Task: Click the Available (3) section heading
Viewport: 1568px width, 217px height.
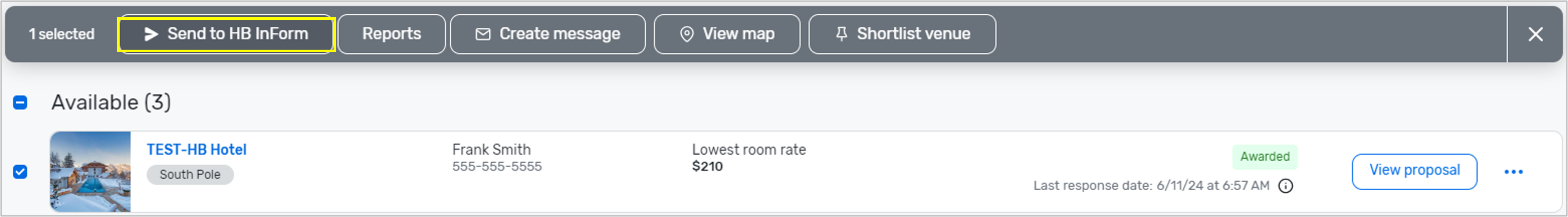Action: tap(111, 102)
